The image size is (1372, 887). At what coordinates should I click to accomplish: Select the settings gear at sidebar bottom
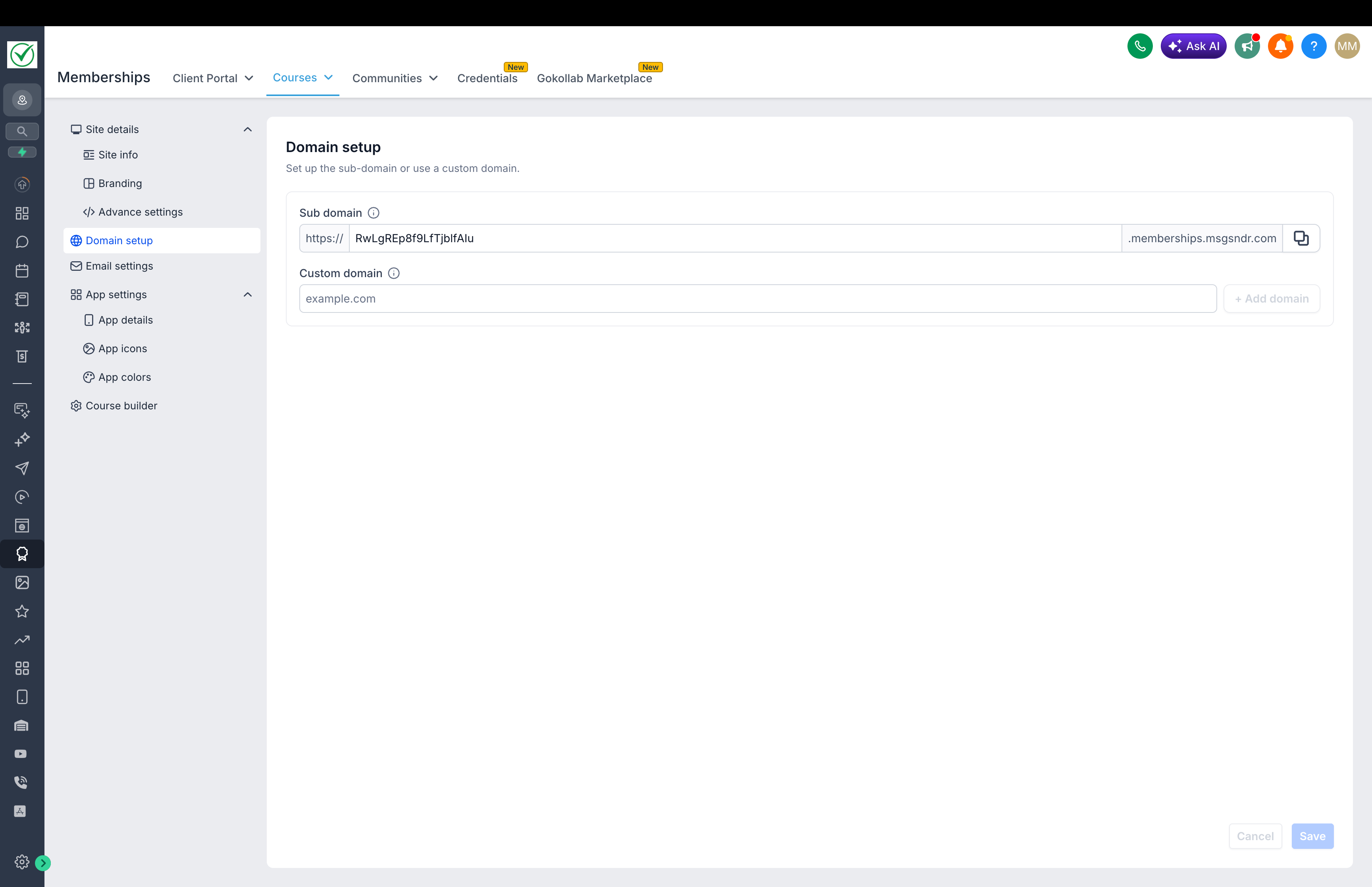(x=22, y=862)
